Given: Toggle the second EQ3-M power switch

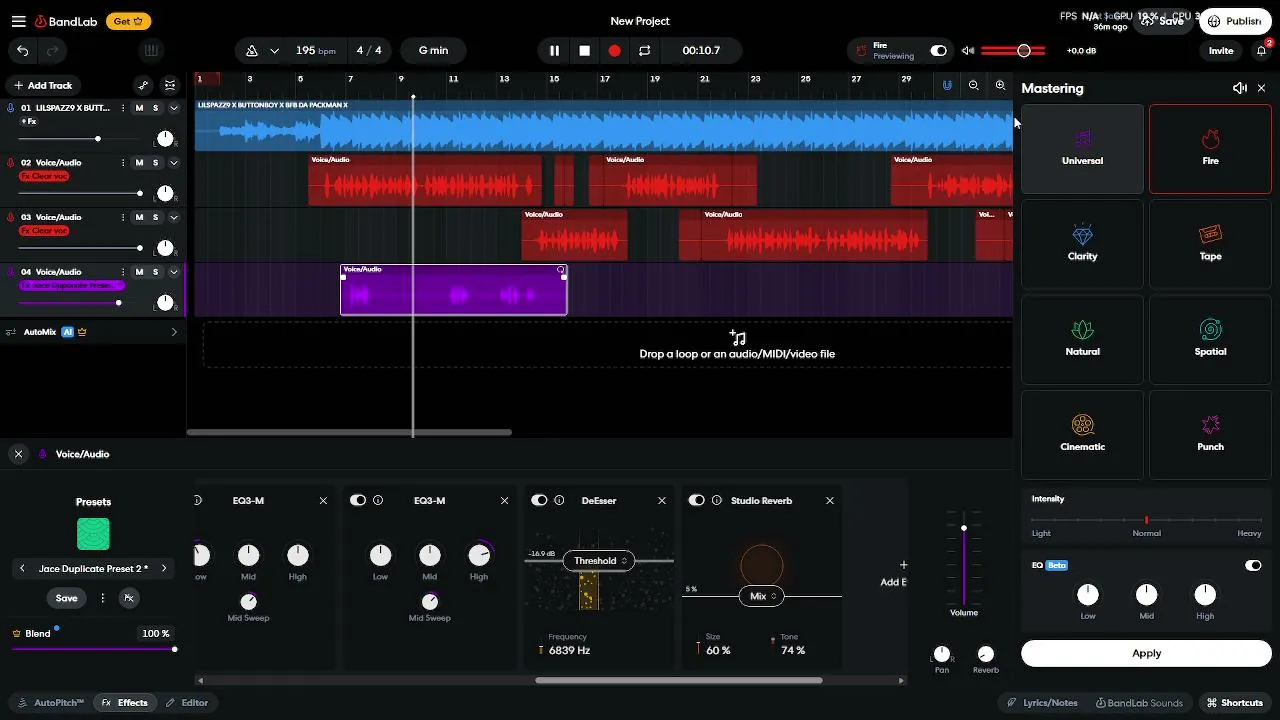Looking at the screenshot, I should tap(358, 500).
